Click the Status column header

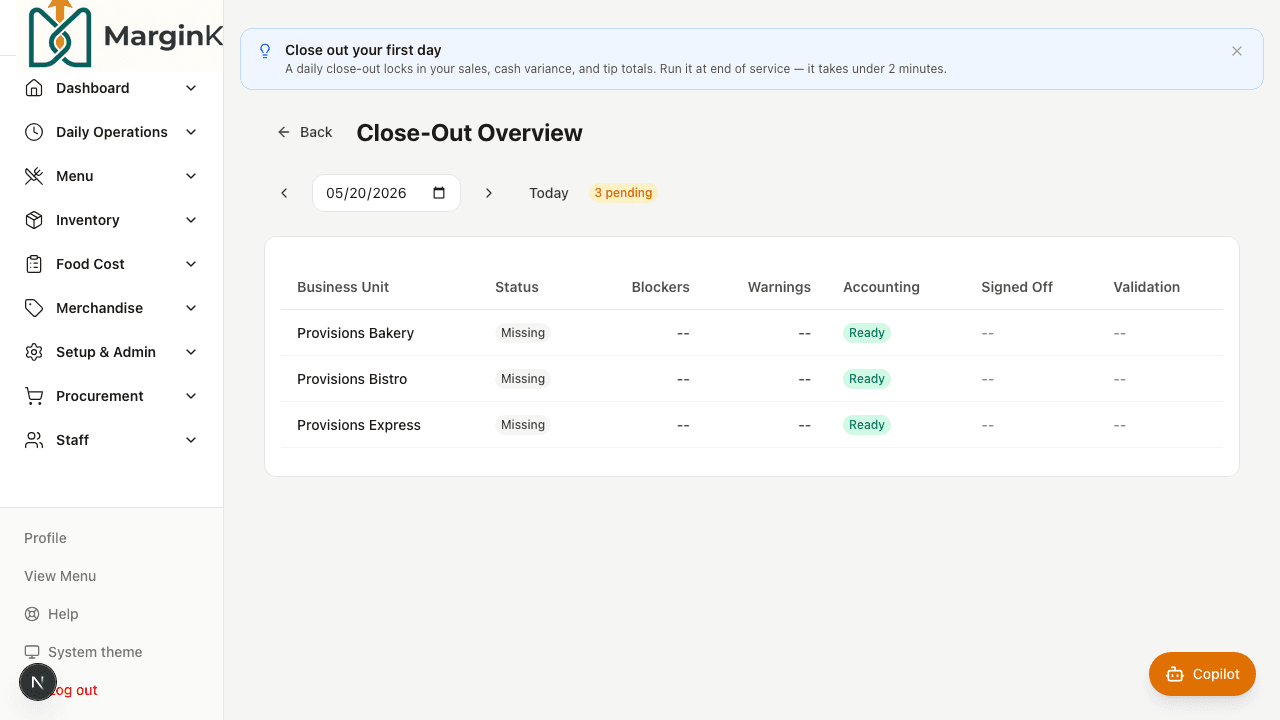click(x=517, y=287)
